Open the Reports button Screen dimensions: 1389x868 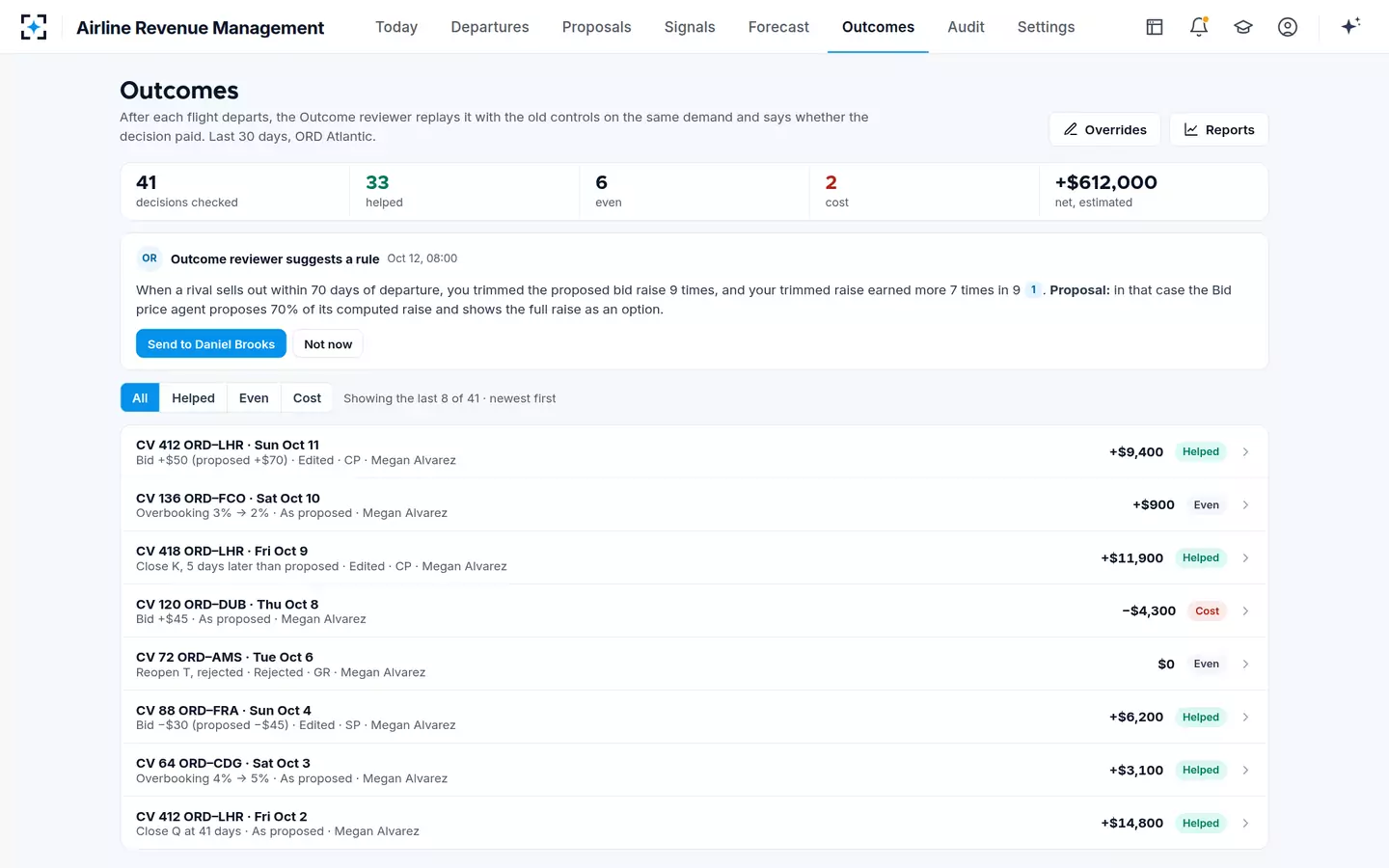[1219, 129]
